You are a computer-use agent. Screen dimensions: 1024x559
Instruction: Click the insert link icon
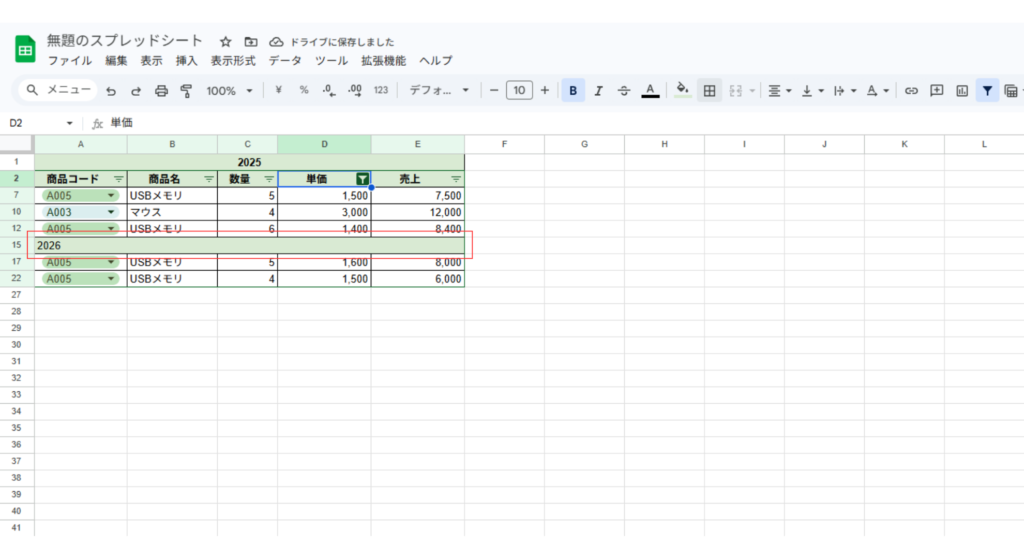pos(911,91)
